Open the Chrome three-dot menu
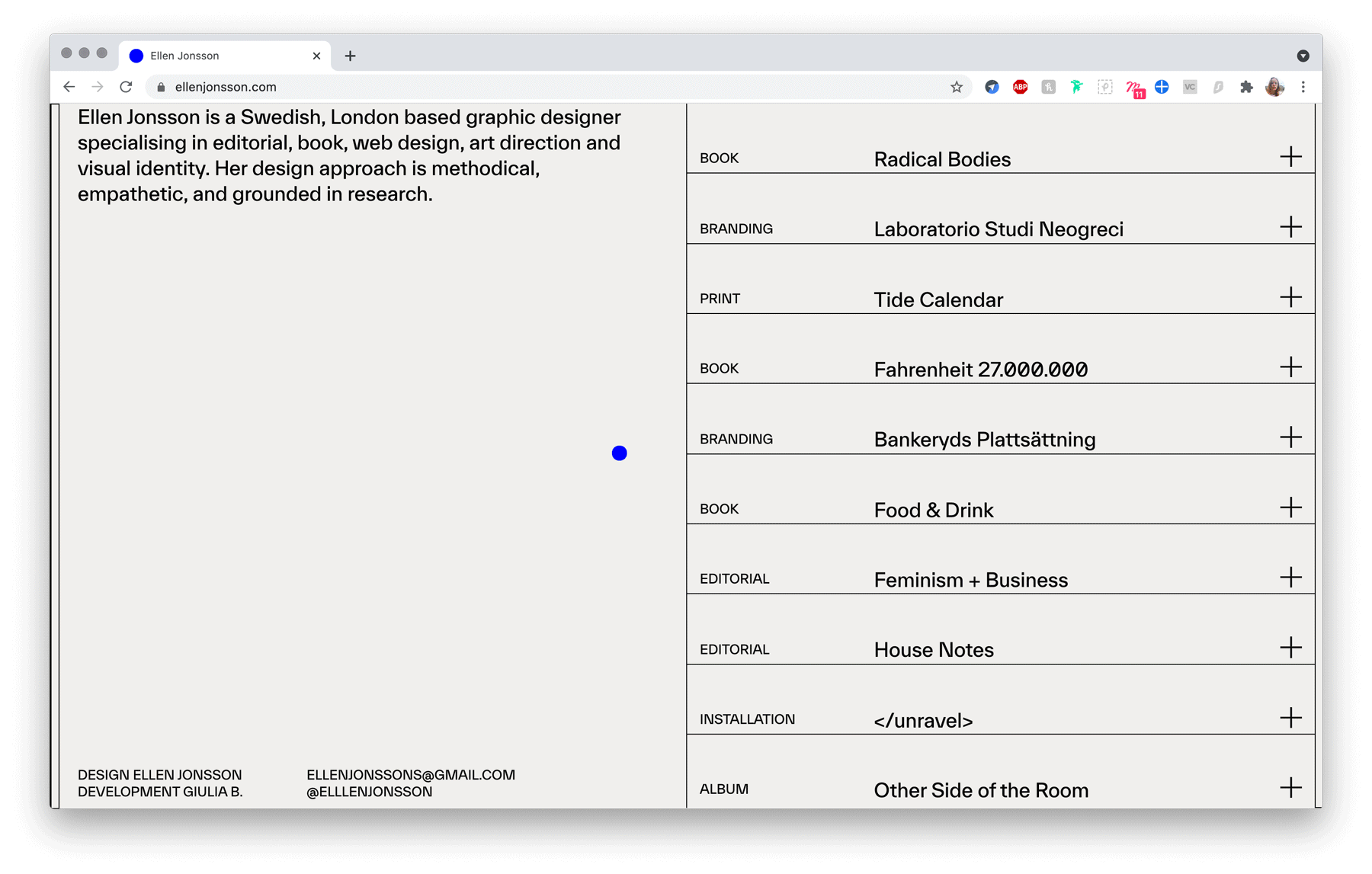1372x874 pixels. pos(1303,87)
